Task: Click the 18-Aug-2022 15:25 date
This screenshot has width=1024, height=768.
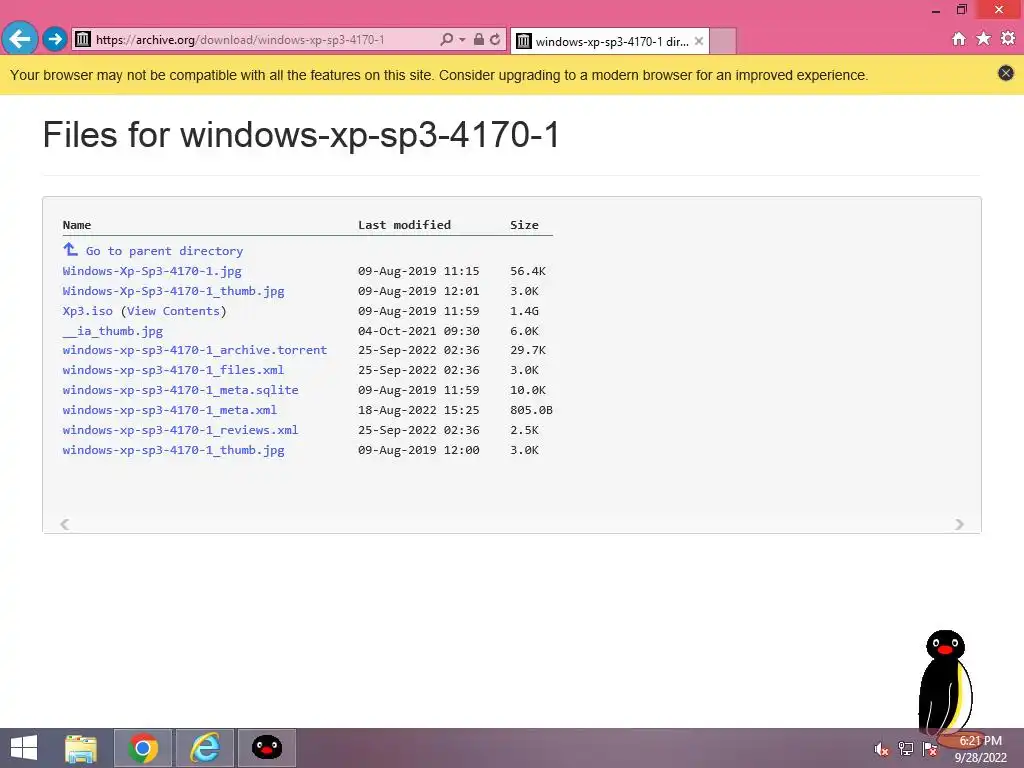Action: [419, 410]
